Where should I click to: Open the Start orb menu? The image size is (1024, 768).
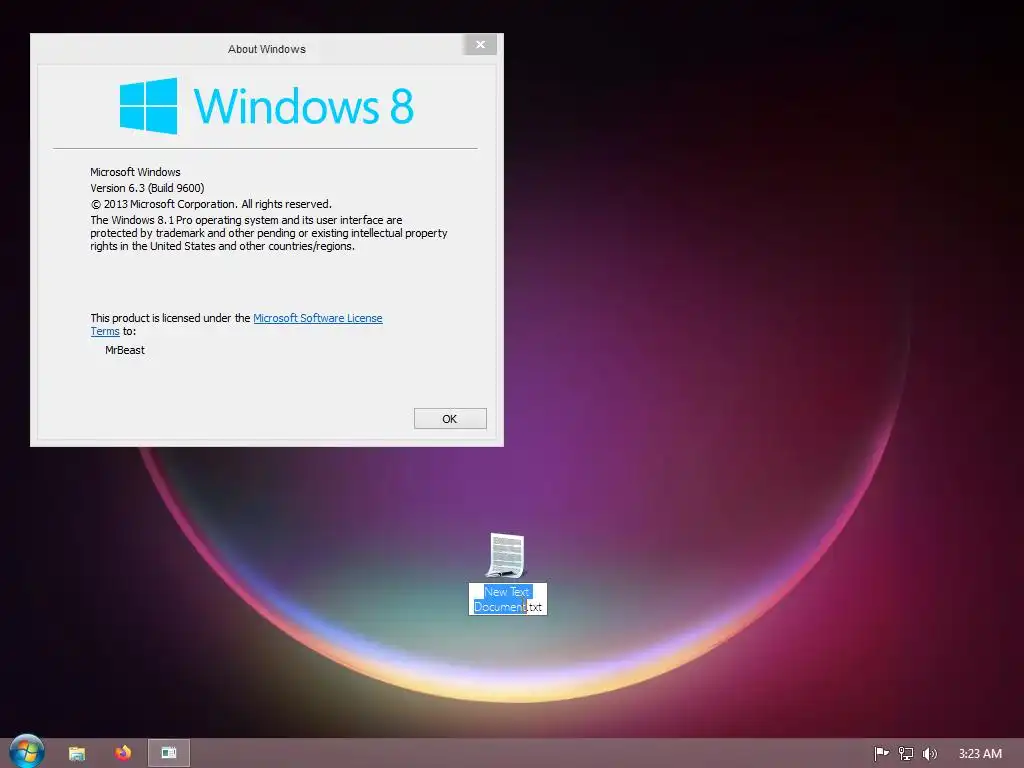[x=27, y=752]
